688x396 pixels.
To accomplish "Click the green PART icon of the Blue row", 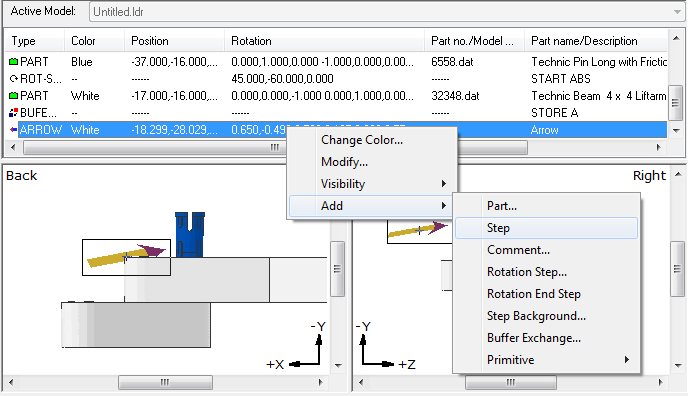I will click(14, 62).
